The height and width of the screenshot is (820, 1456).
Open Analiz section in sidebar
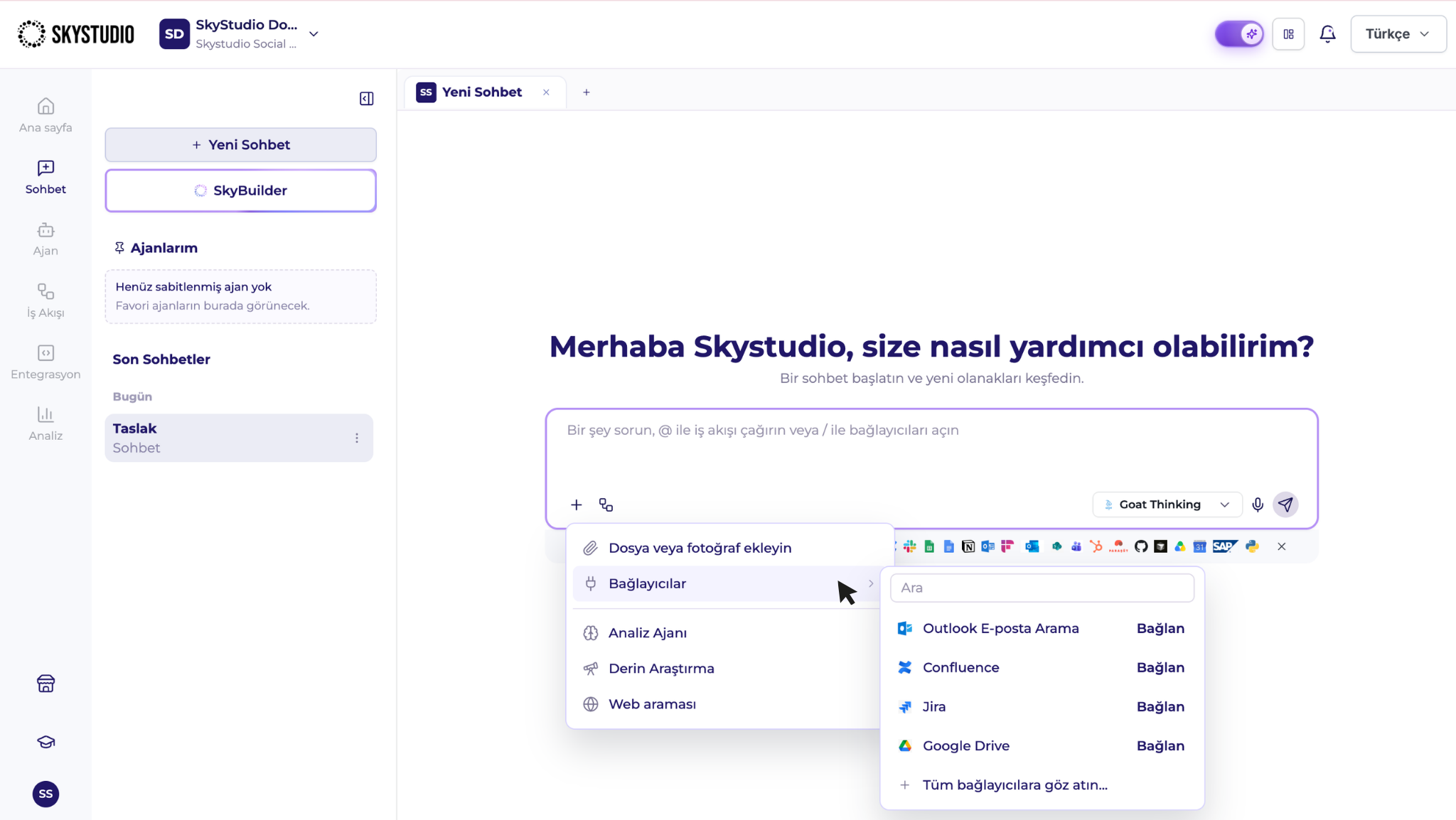click(x=45, y=424)
